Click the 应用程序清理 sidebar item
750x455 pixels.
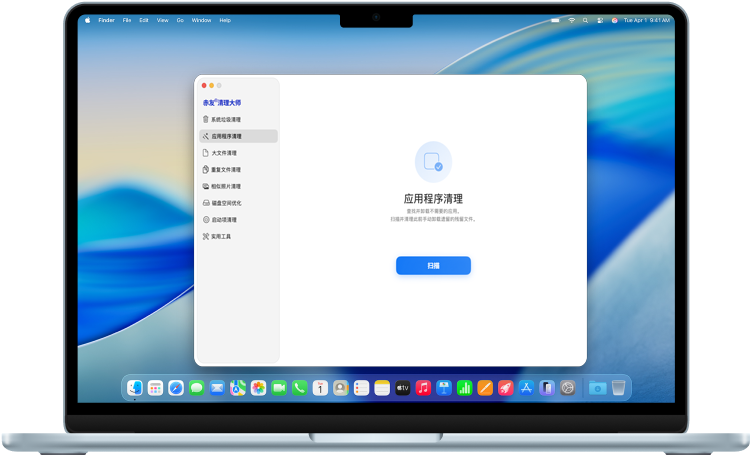tap(225, 136)
